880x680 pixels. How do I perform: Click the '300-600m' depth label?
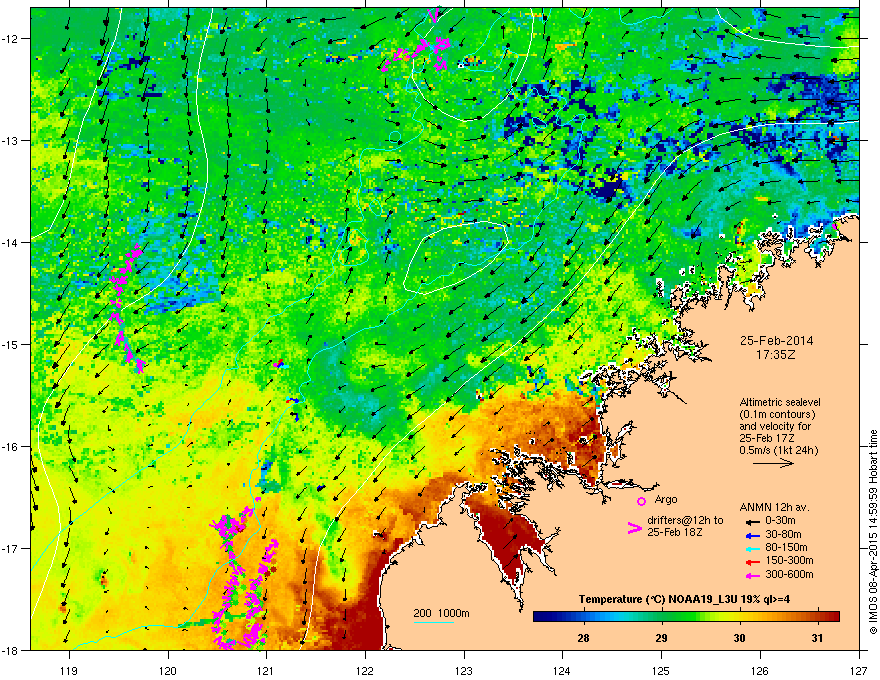click(x=789, y=574)
